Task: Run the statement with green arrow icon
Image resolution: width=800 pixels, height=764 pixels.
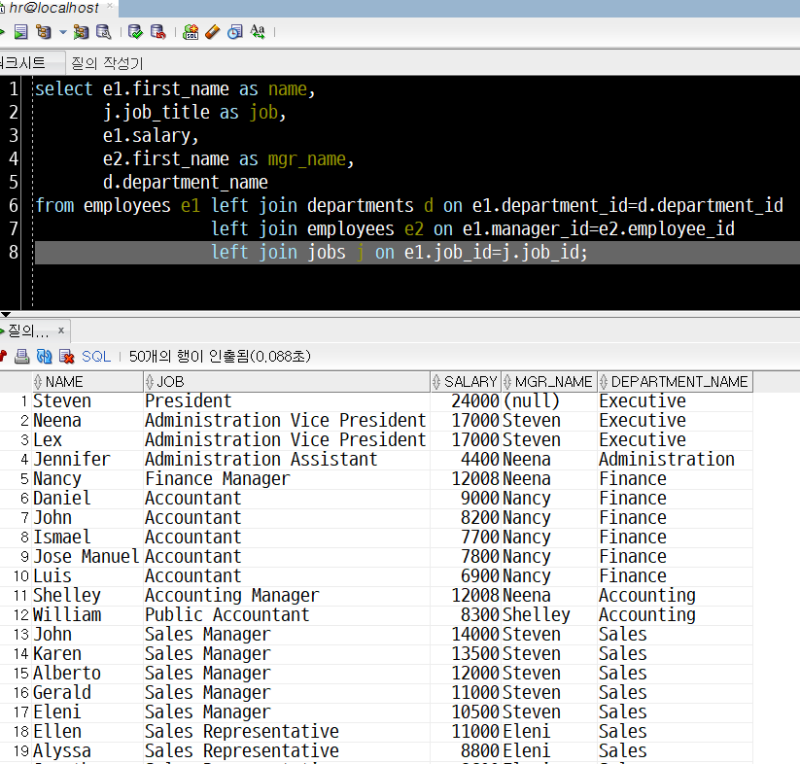Action: click(x=5, y=31)
